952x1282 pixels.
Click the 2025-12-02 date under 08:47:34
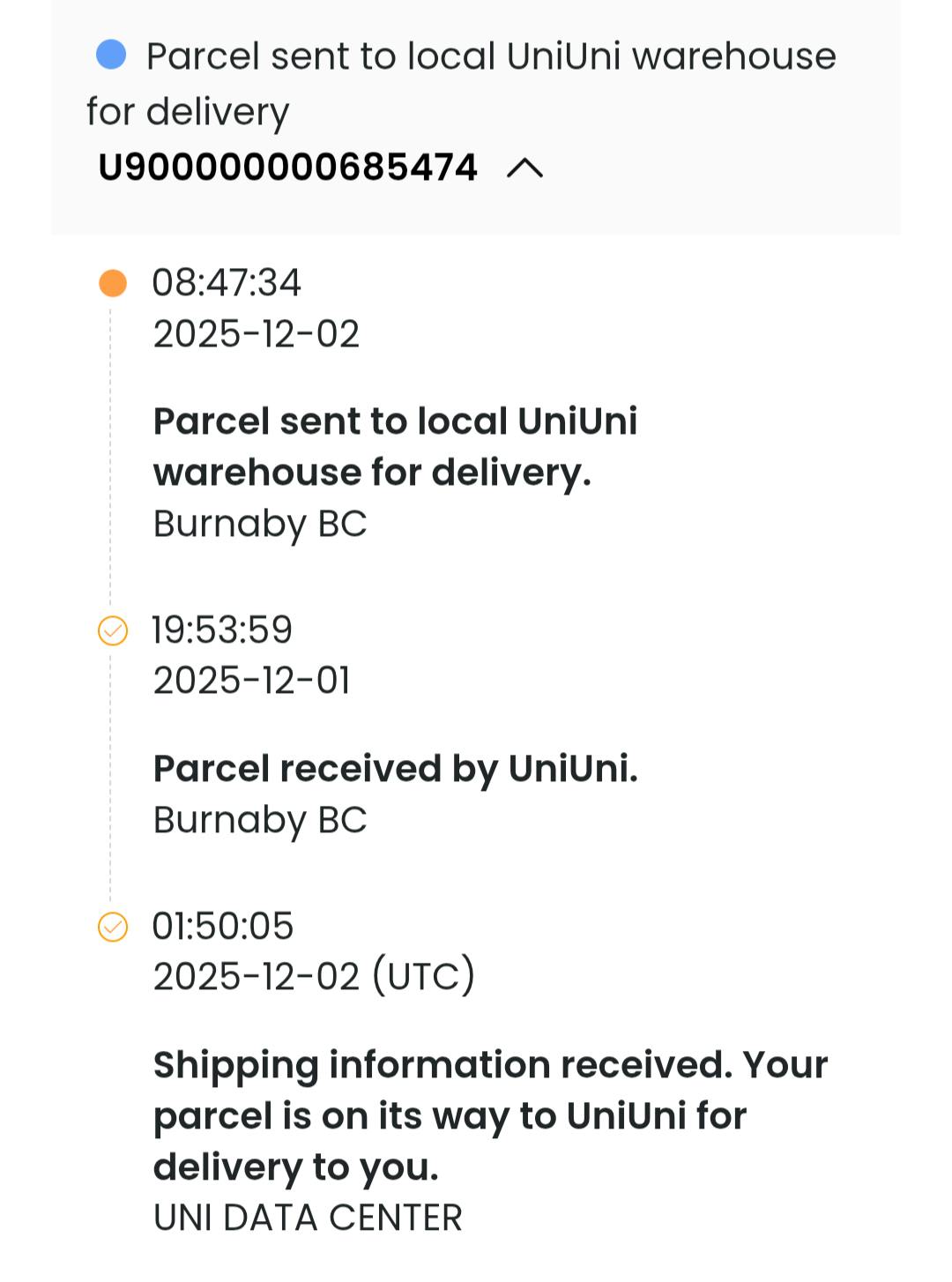(x=257, y=334)
